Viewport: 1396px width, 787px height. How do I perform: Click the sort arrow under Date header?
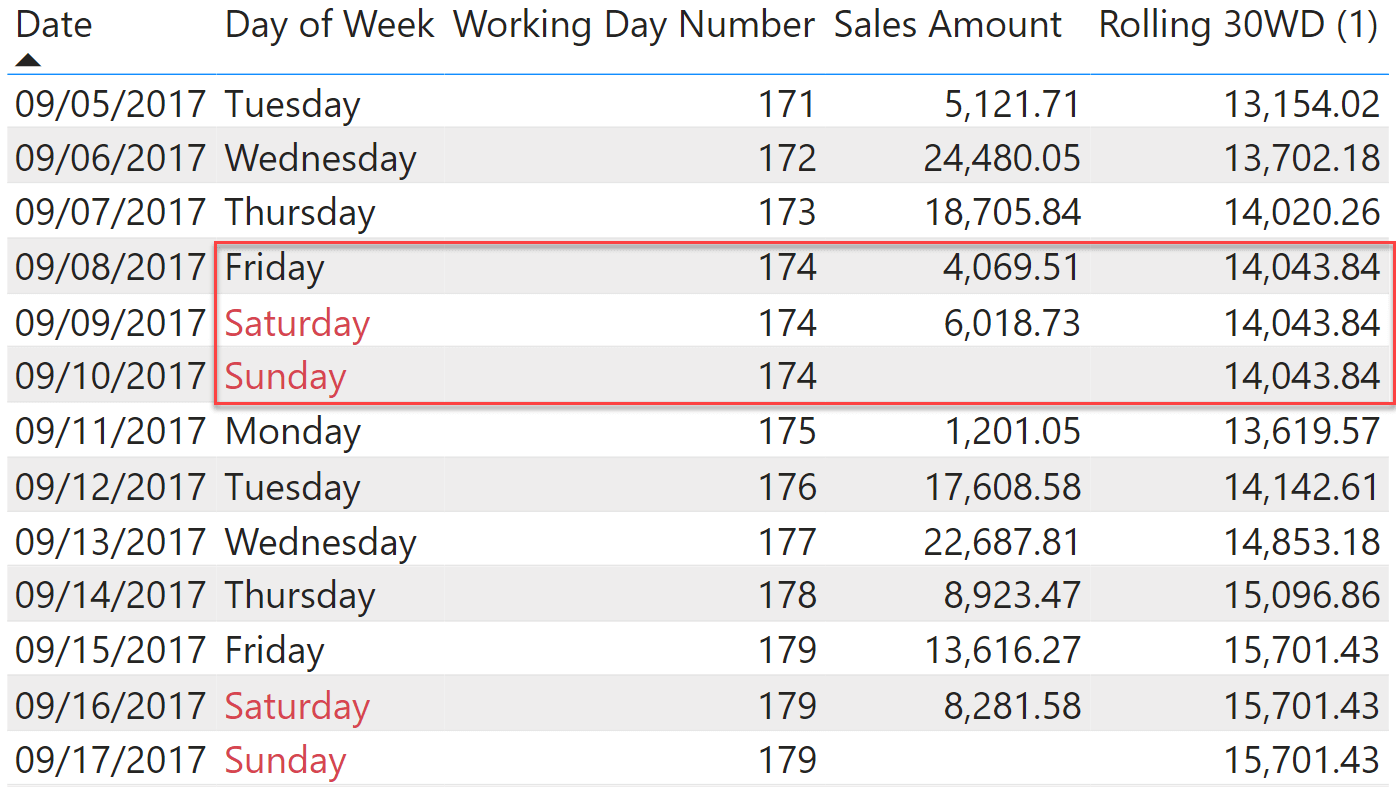pyautogui.click(x=28, y=61)
